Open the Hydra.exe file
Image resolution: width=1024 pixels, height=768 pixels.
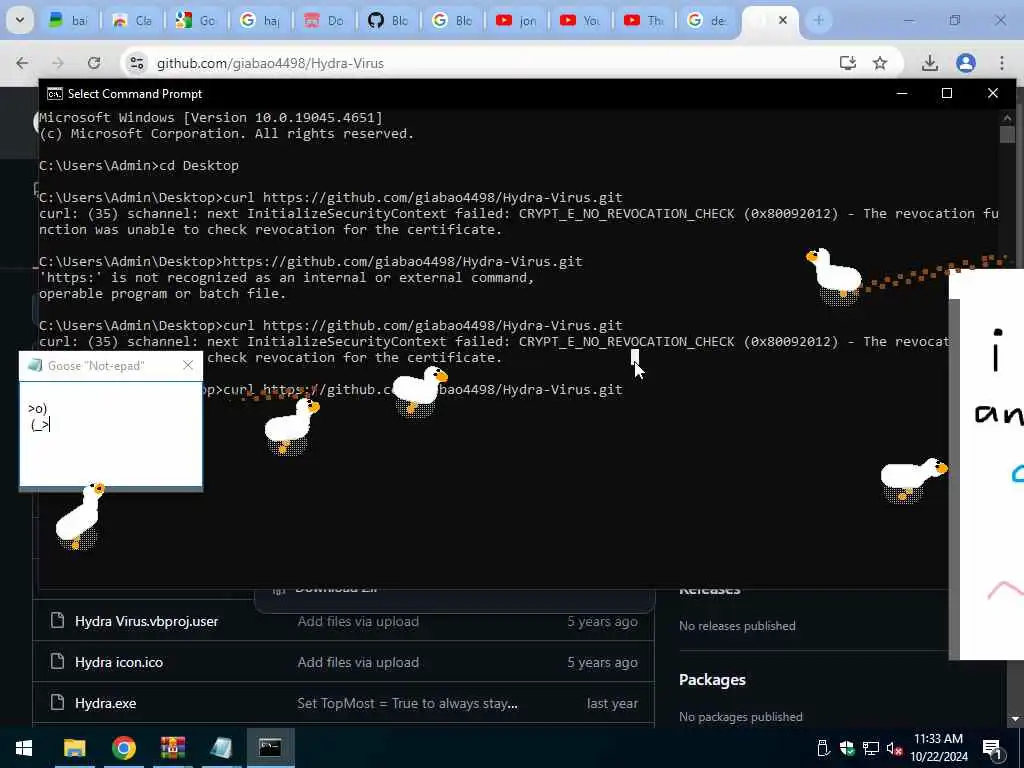click(x=105, y=703)
